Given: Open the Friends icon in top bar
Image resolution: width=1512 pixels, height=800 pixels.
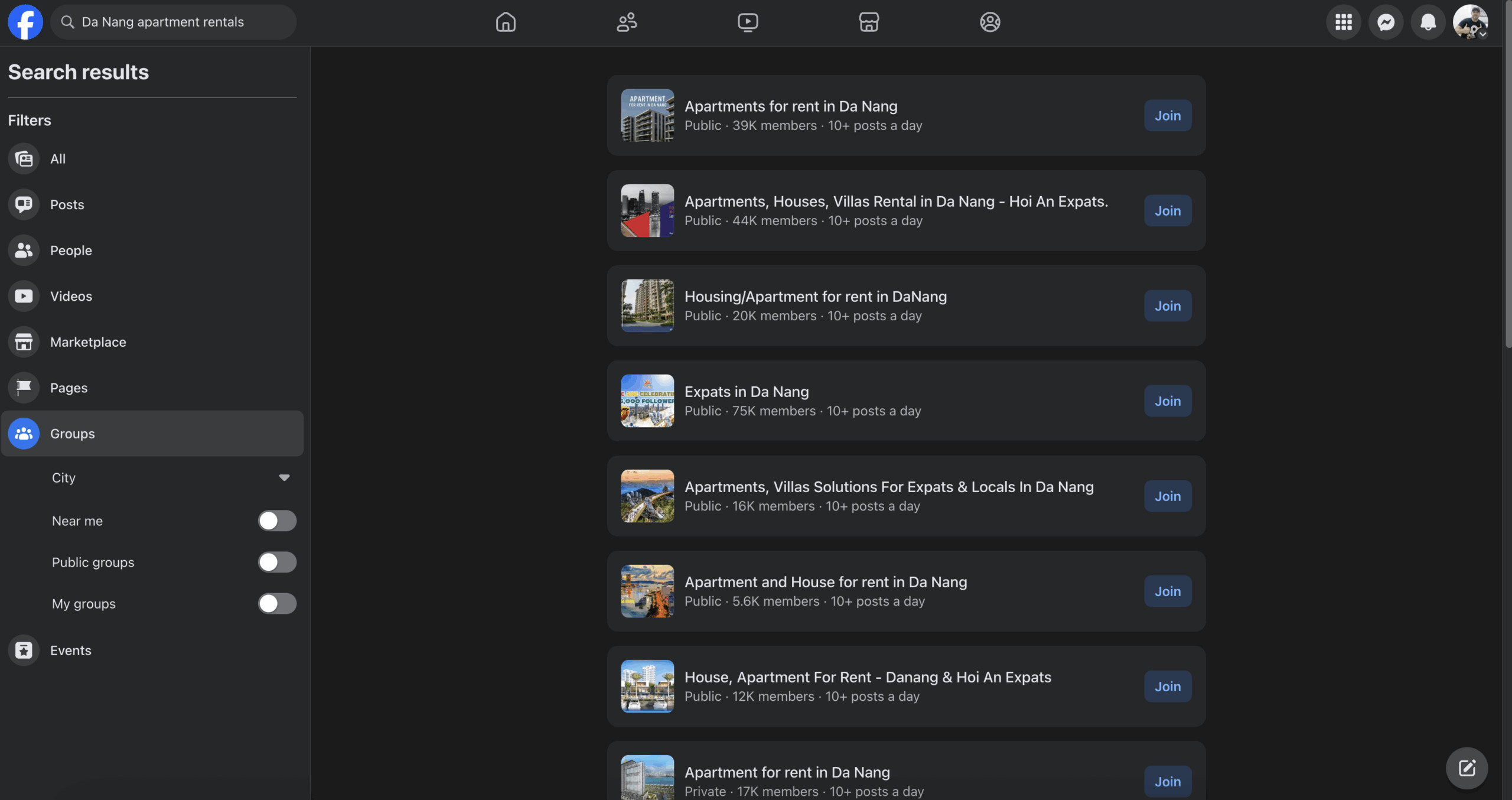Looking at the screenshot, I should tap(627, 22).
